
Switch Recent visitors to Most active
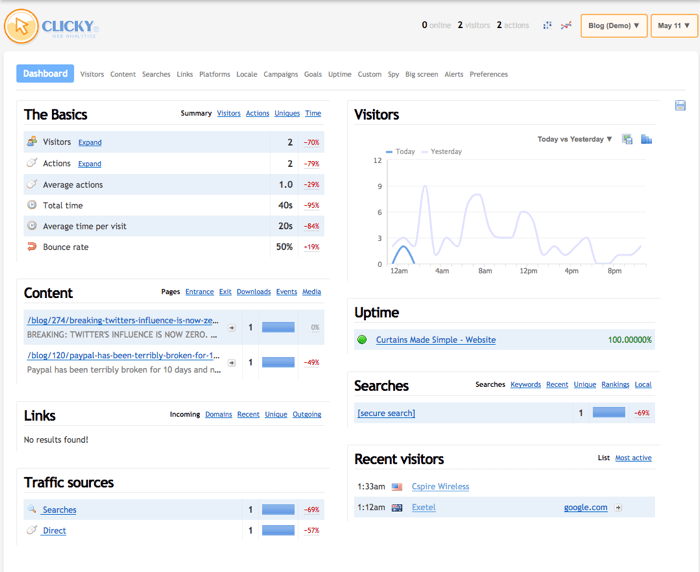tap(633, 458)
